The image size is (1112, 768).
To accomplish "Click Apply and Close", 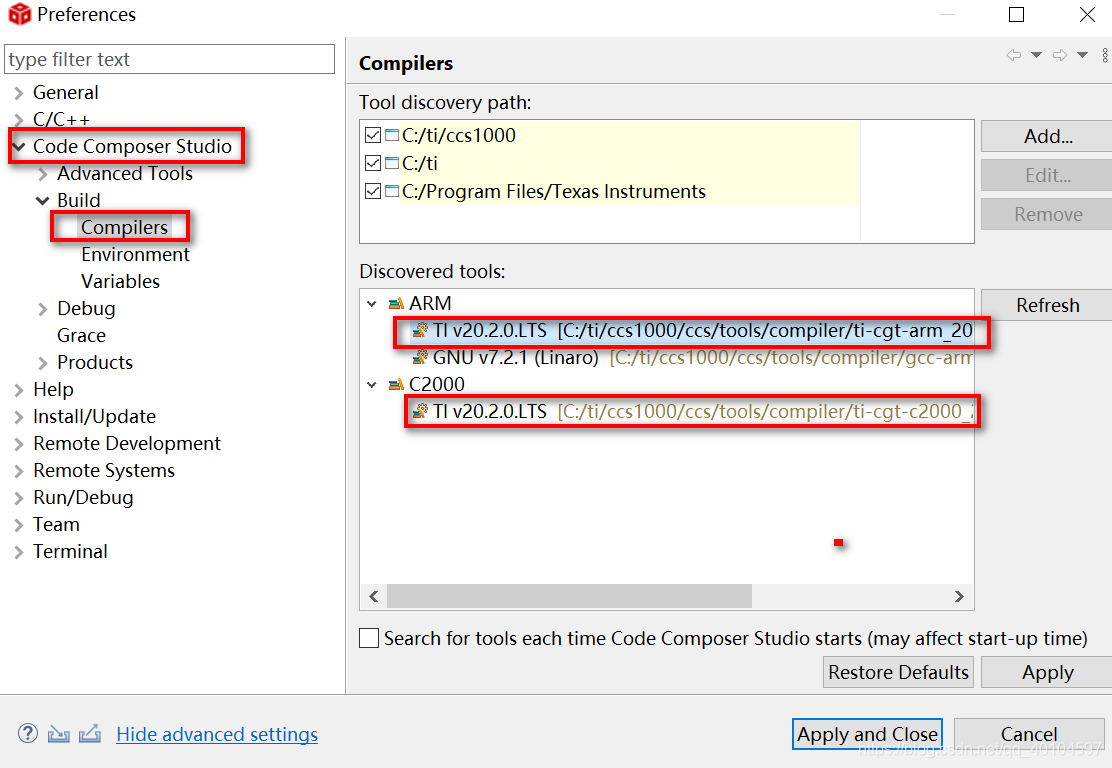I will [867, 734].
